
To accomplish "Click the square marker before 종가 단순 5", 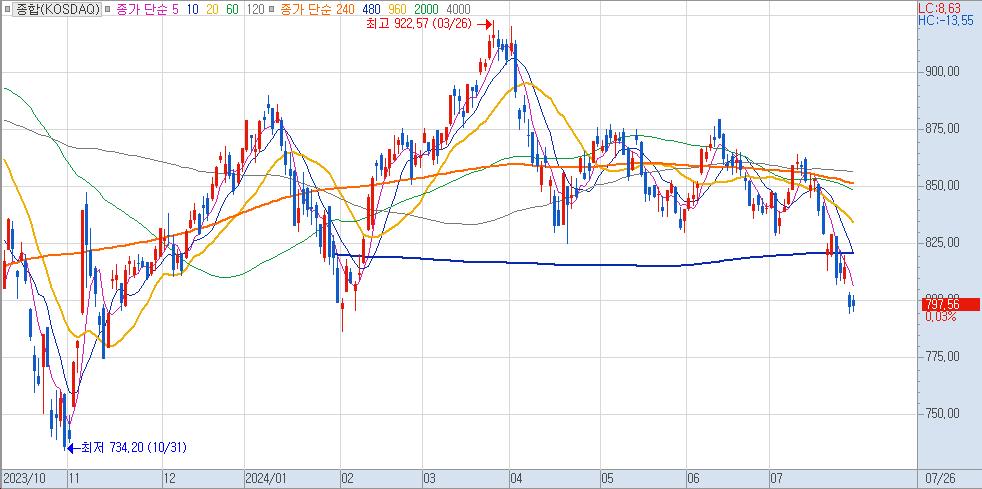I will tap(108, 9).
